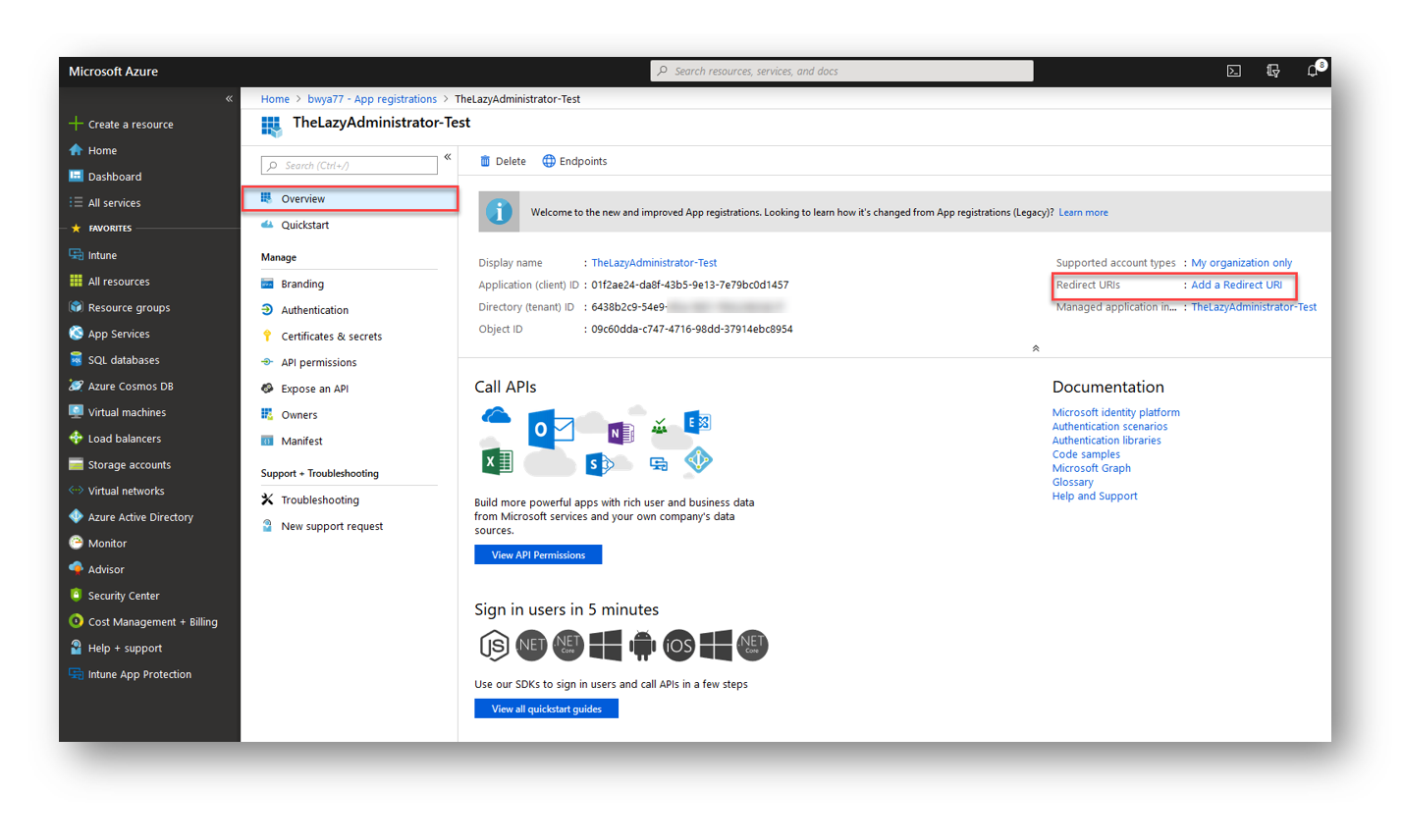Open Authentication scenarios link
This screenshot has width=1403, height=840.
click(x=1109, y=426)
